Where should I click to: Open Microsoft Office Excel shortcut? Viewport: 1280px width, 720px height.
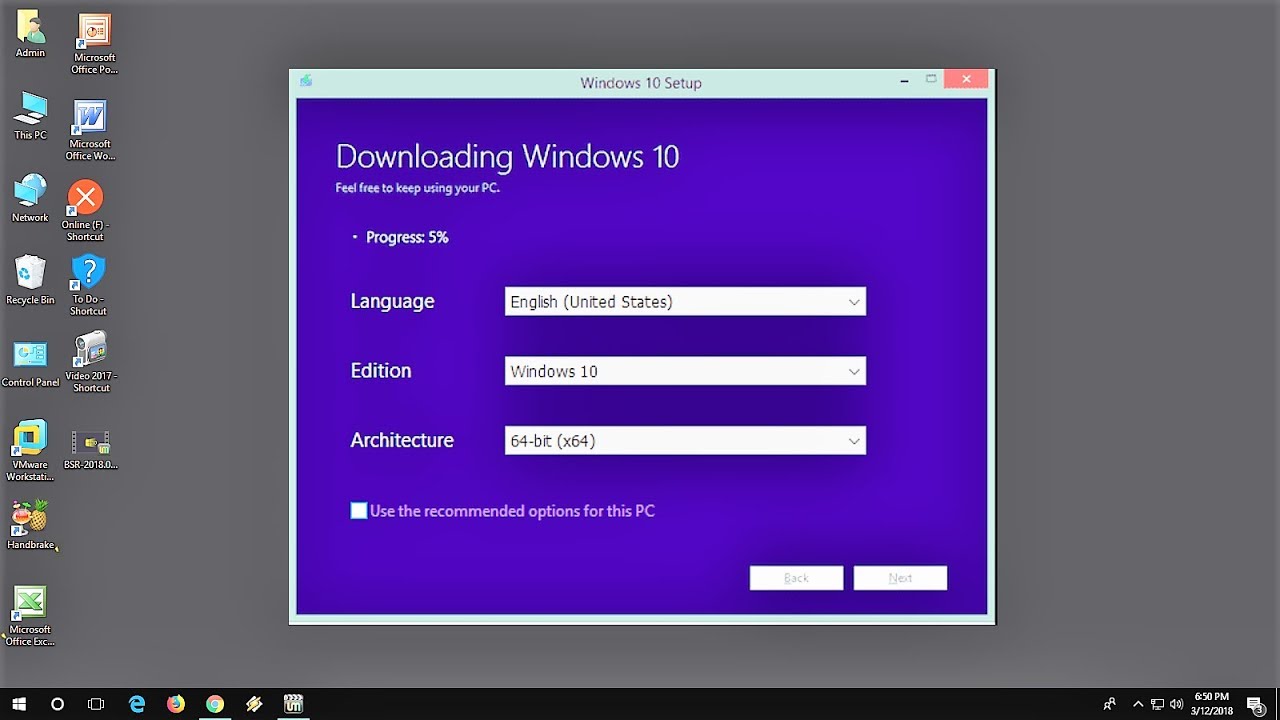tap(30, 616)
